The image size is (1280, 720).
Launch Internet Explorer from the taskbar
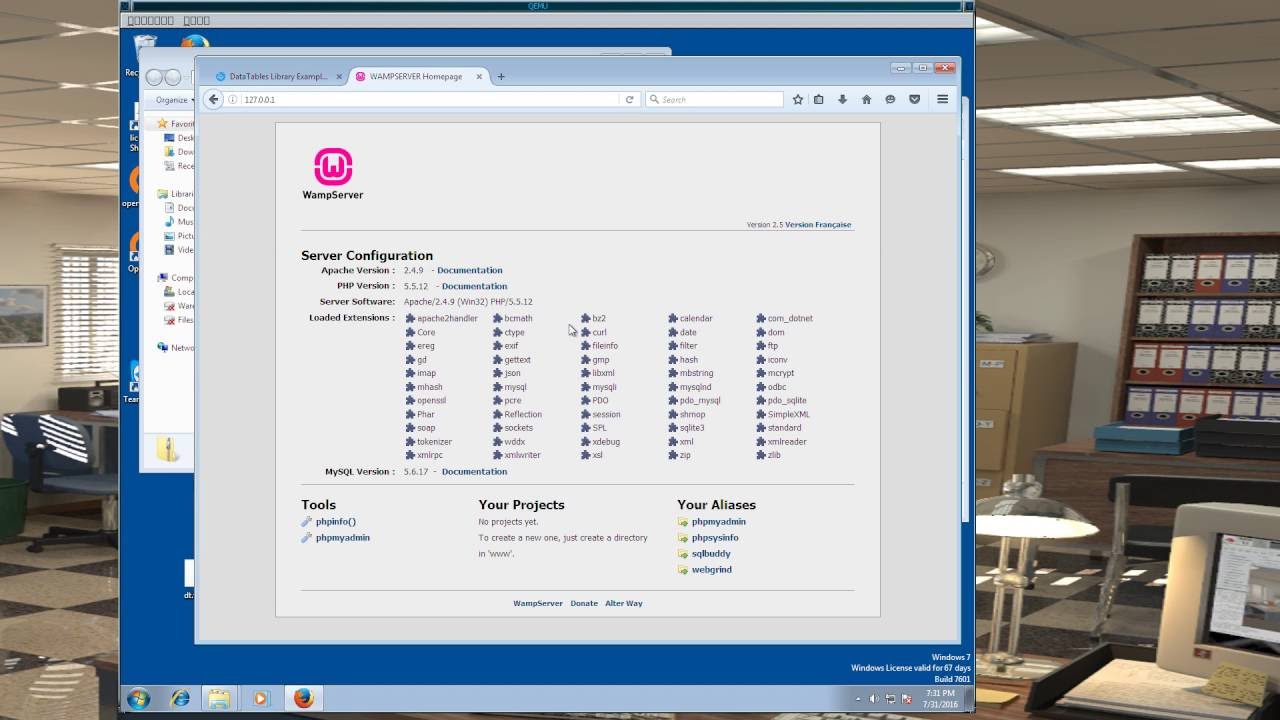(180, 698)
